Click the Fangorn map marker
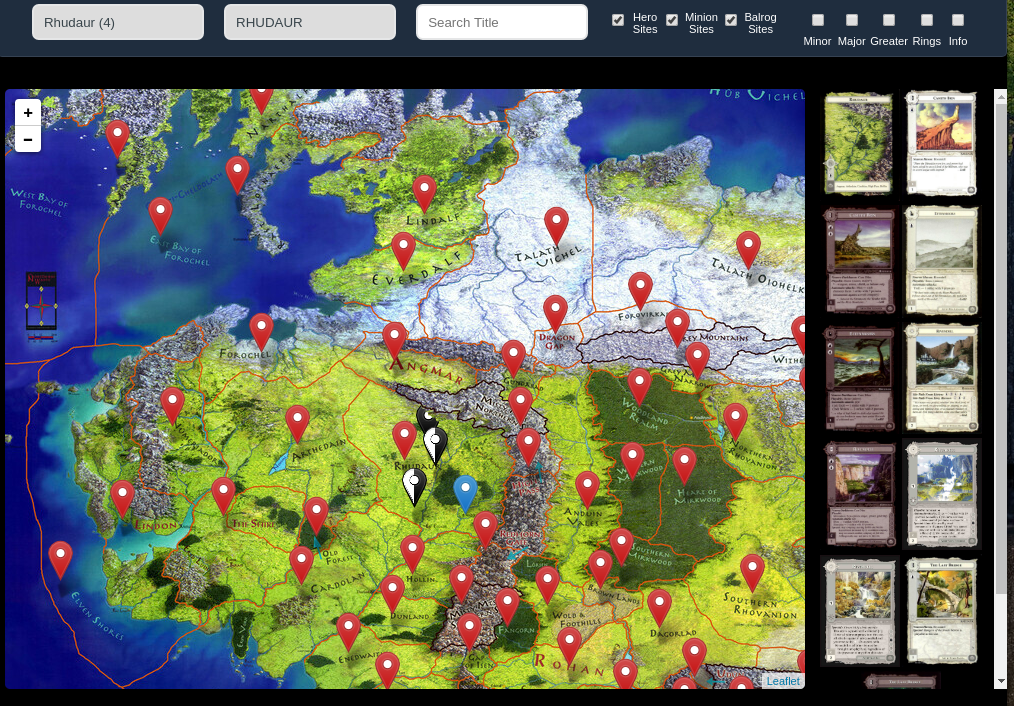Image resolution: width=1014 pixels, height=706 pixels. [x=507, y=605]
